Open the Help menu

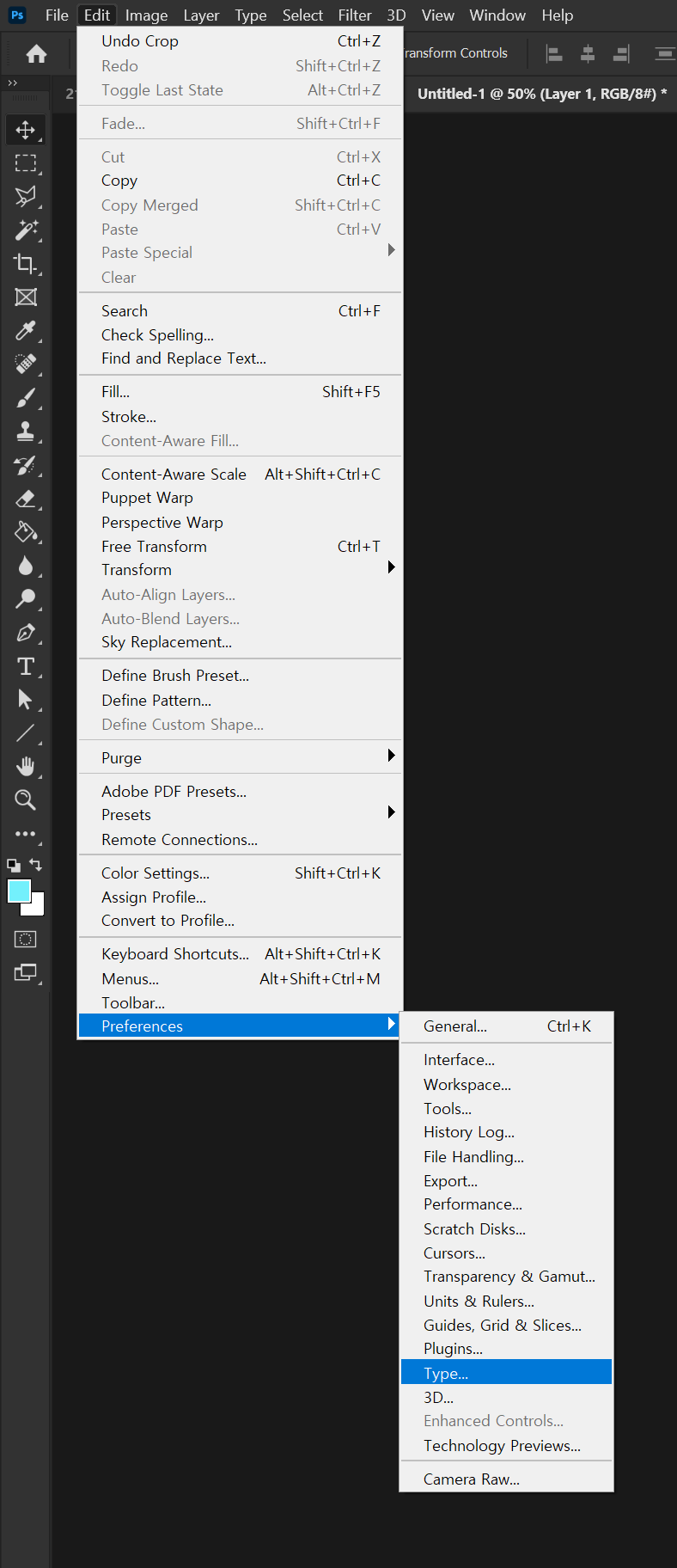(558, 15)
